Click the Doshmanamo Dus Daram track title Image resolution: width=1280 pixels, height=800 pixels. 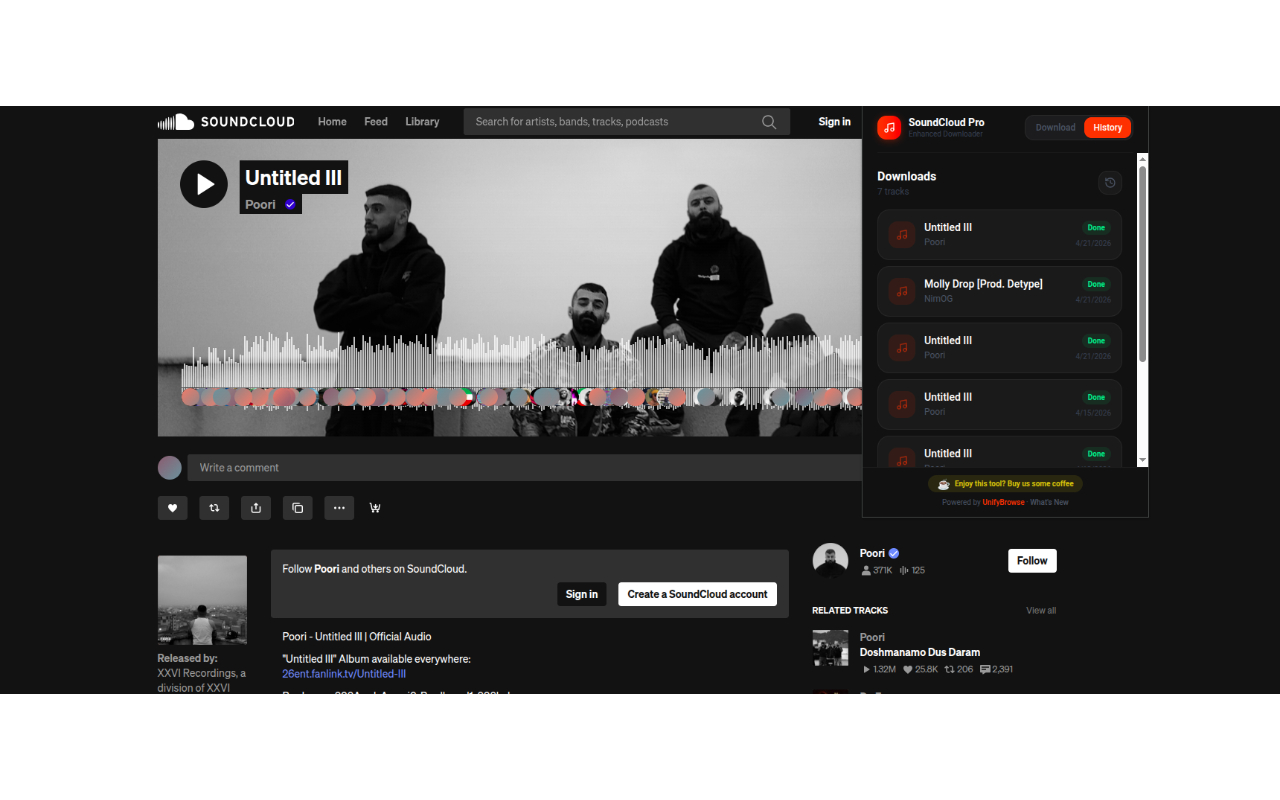click(x=920, y=652)
